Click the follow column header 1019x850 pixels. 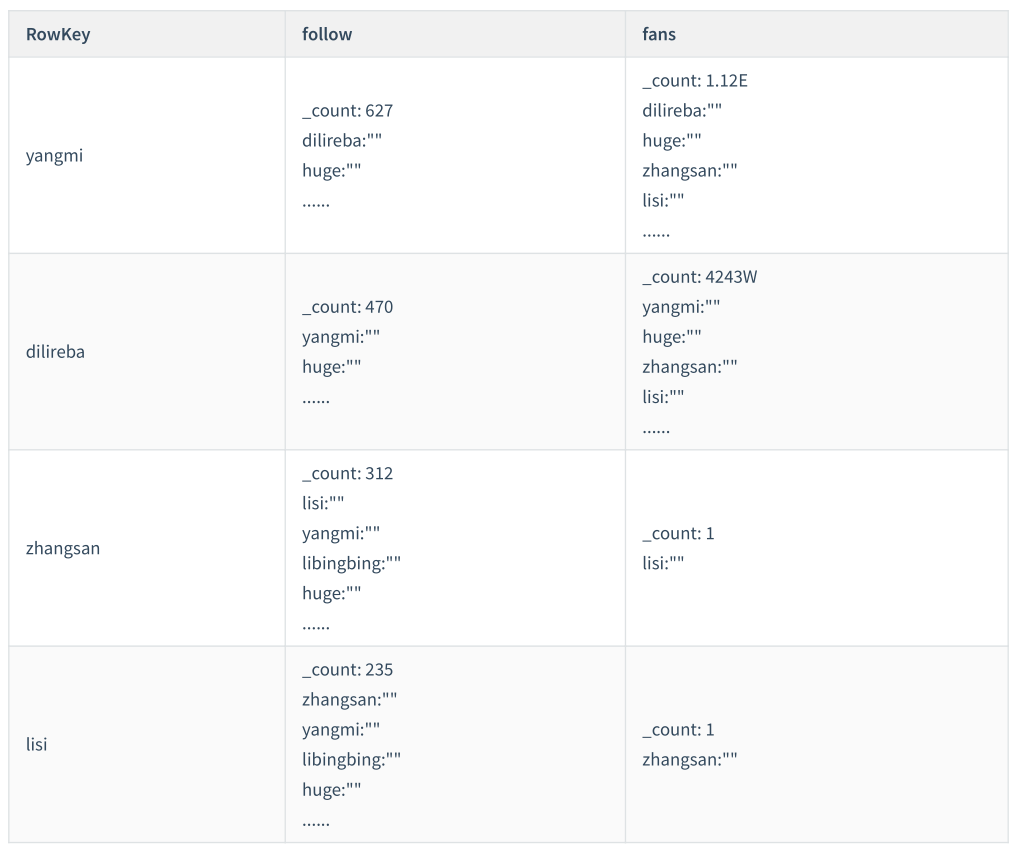point(327,34)
